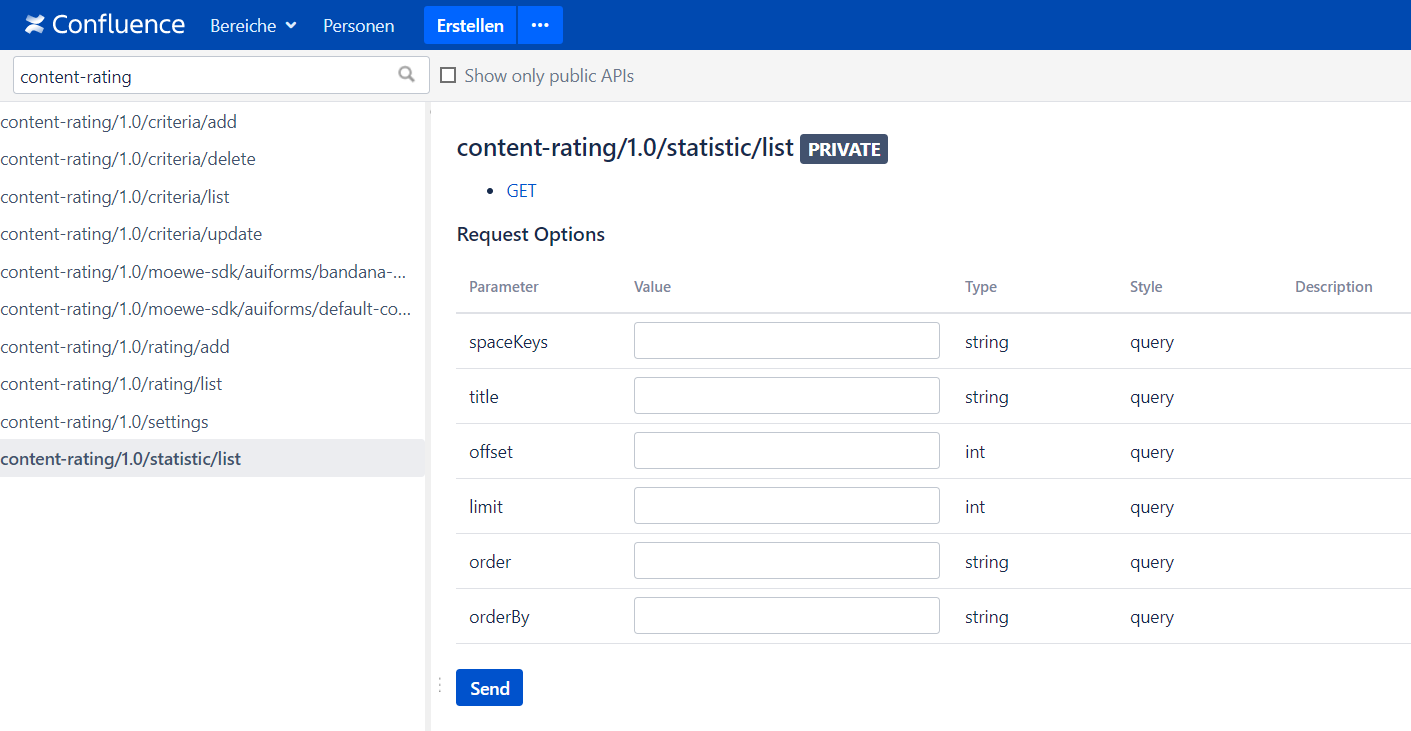Screen dimensions: 1411x731
Task: Click the offset value input field
Action: pos(786,451)
